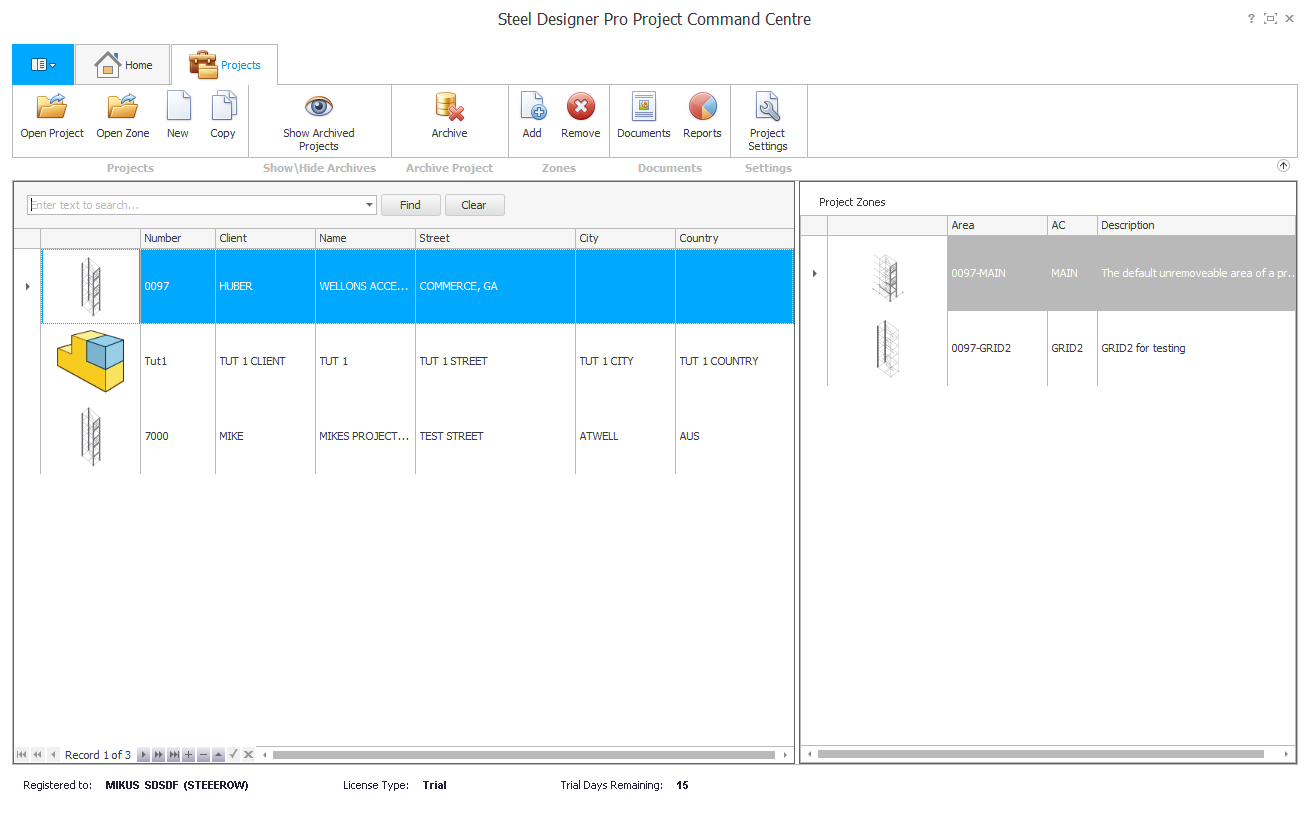Click the Open Zone icon
Image resolution: width=1308 pixels, height=814 pixels.
pyautogui.click(x=123, y=107)
